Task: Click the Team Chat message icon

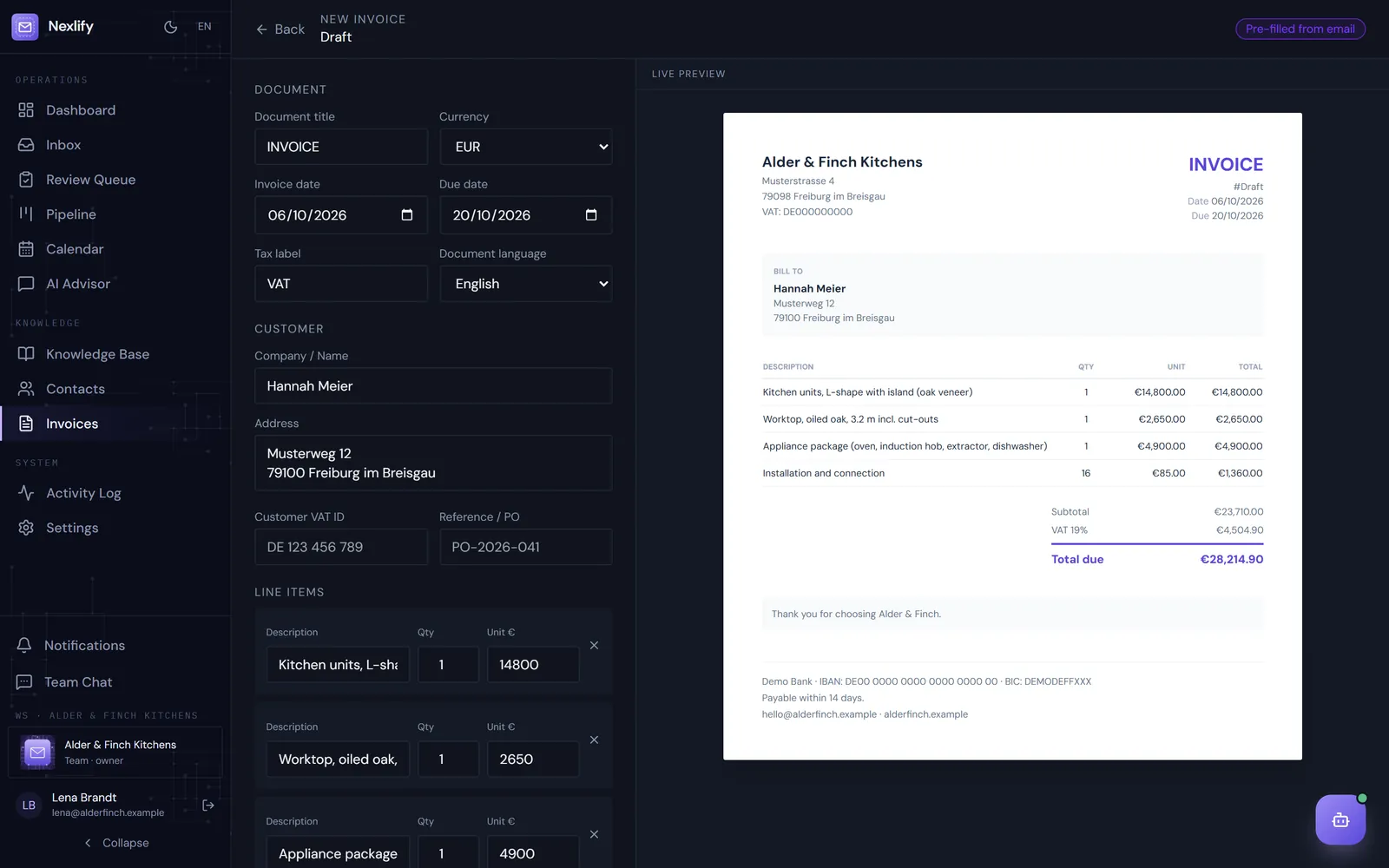Action: pos(24,682)
